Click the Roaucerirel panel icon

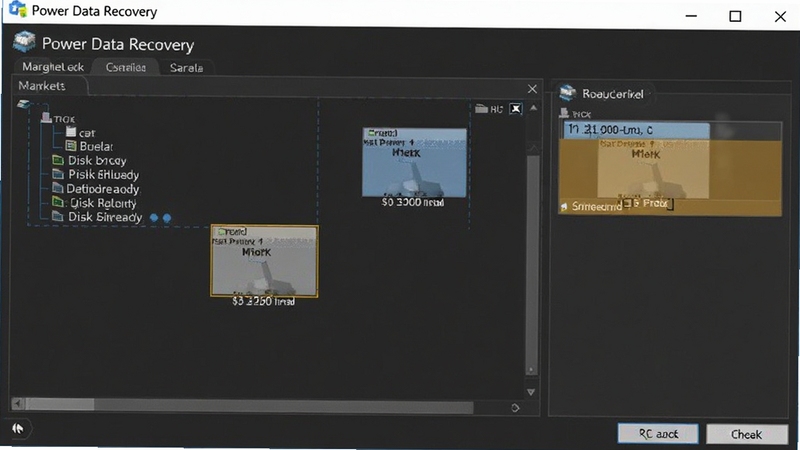tap(567, 93)
